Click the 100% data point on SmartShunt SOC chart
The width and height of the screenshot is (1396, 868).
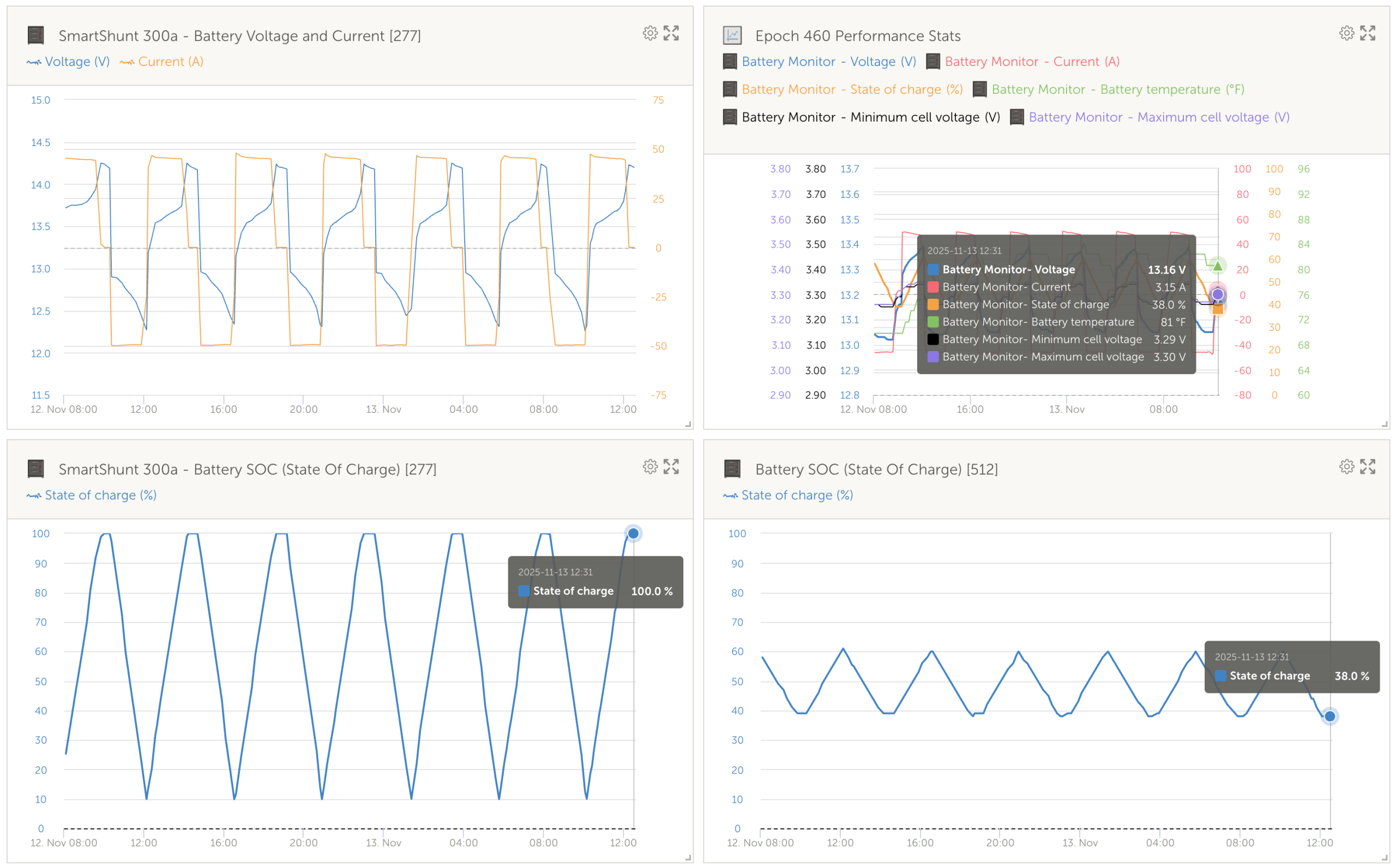pyautogui.click(x=633, y=534)
